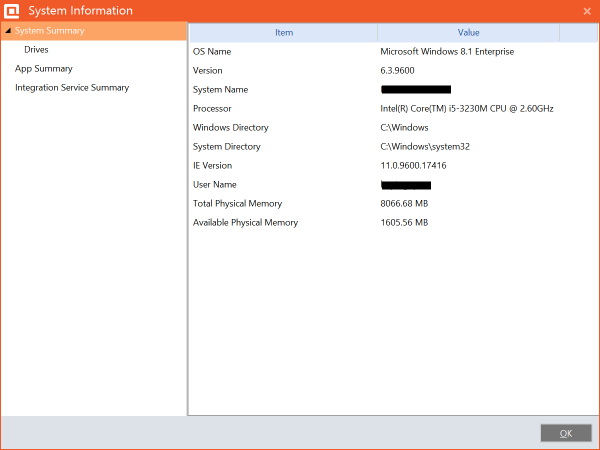Click the 1605.56 MB value
600x450 pixels.
(404, 223)
